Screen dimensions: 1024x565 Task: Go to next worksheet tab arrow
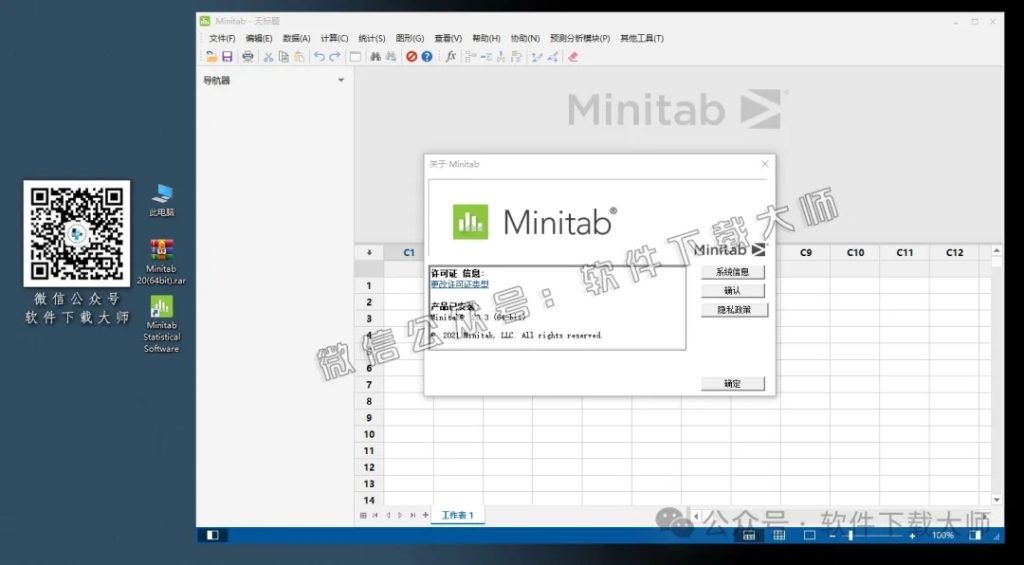click(400, 515)
